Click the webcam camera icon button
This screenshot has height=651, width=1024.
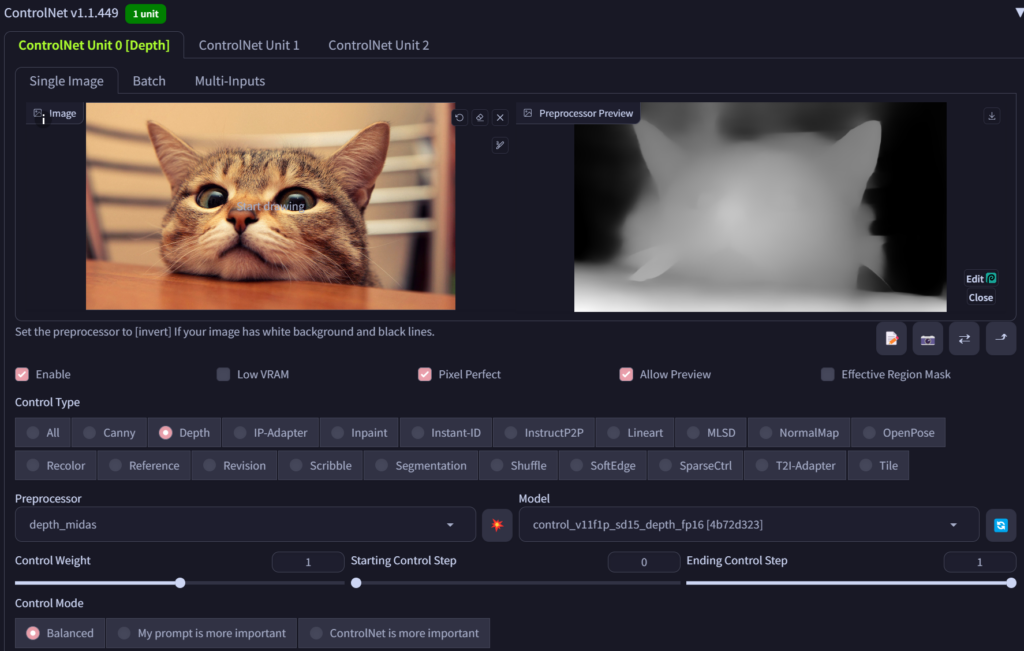pos(927,339)
